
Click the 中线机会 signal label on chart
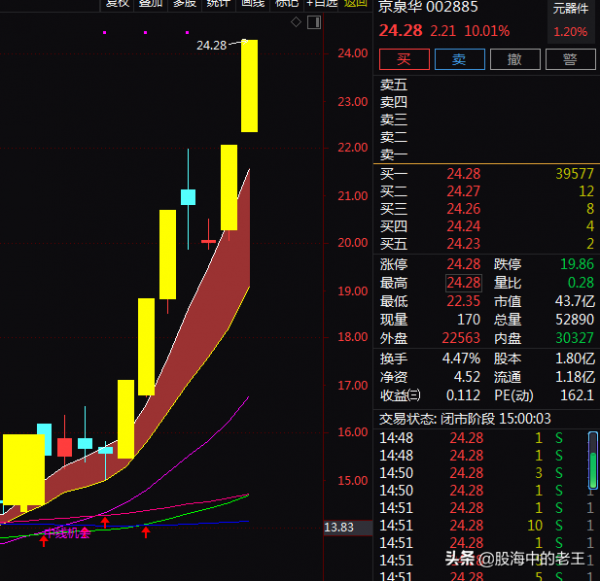(x=65, y=533)
